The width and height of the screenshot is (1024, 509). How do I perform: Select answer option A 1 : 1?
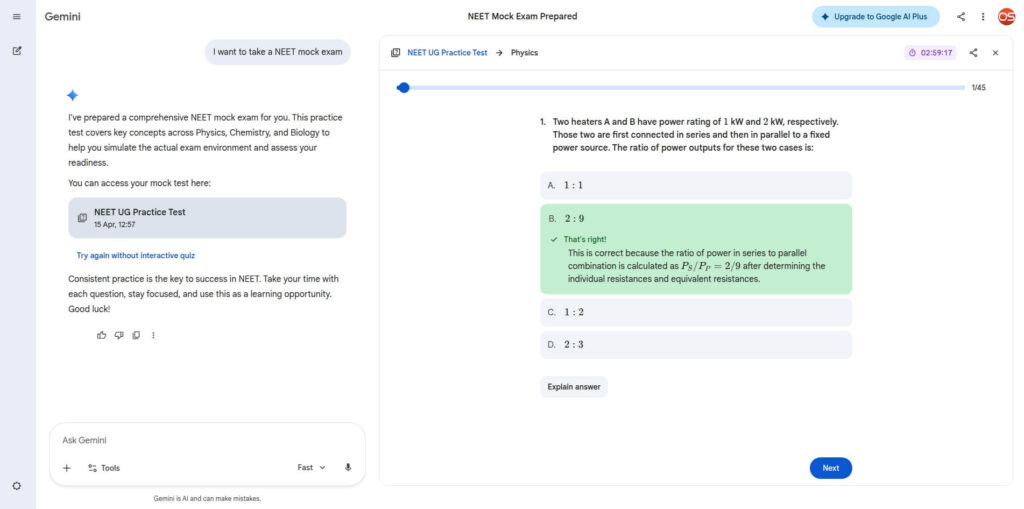[x=696, y=186]
